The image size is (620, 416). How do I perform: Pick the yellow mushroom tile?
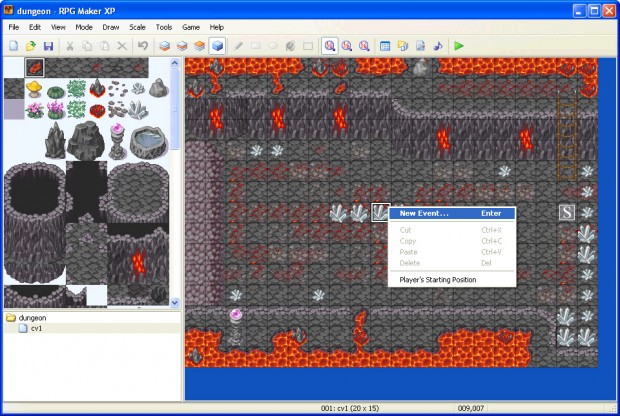(34, 89)
